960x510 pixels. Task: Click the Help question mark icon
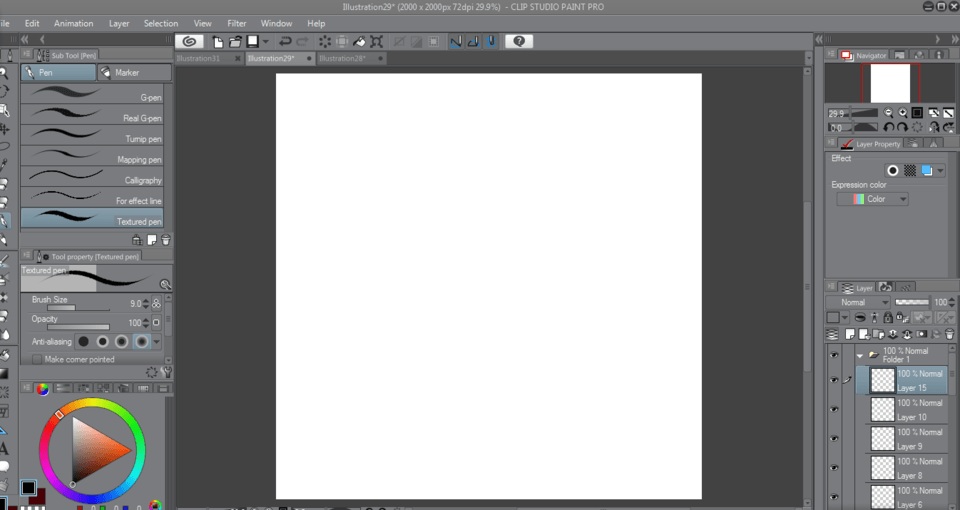coord(519,41)
